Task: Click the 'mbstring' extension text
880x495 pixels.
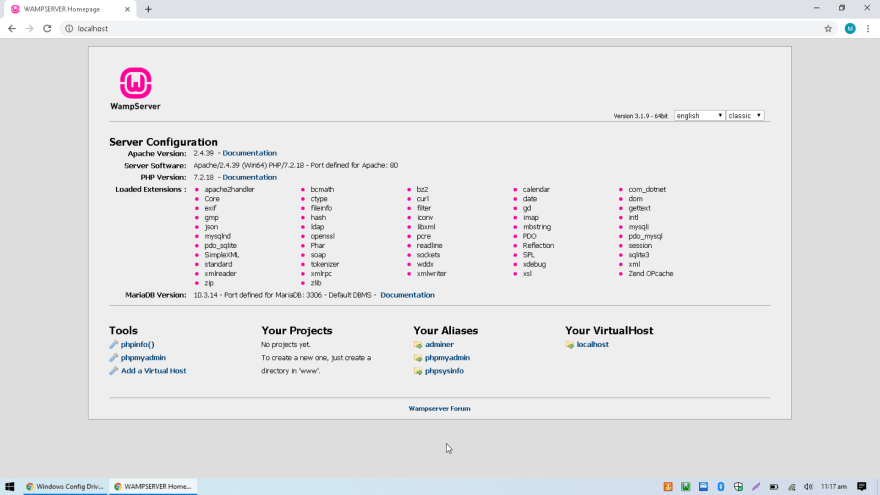Action: click(x=537, y=227)
